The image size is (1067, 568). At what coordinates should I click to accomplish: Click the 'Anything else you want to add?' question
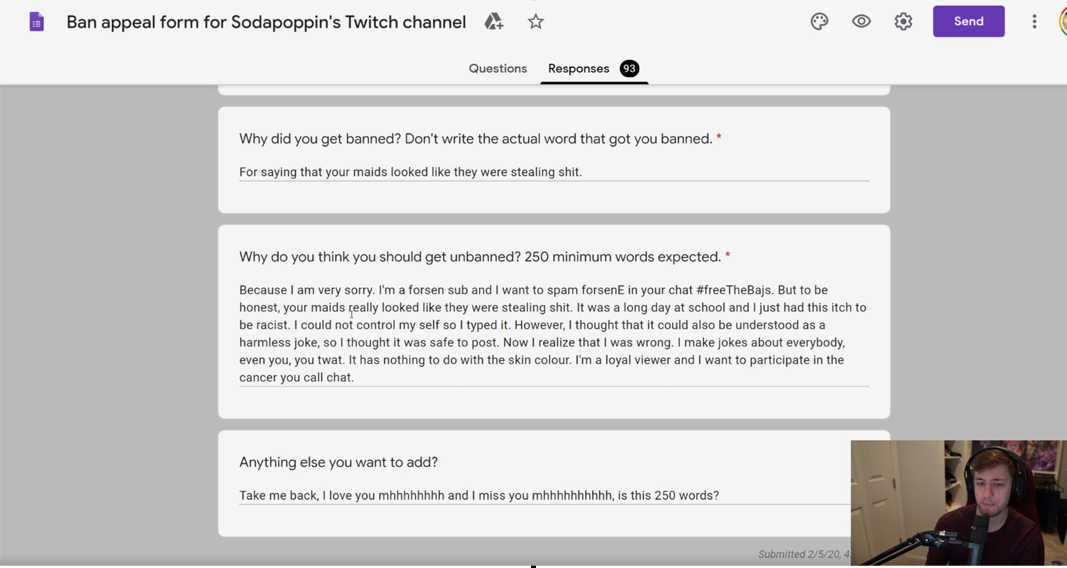pyautogui.click(x=338, y=463)
